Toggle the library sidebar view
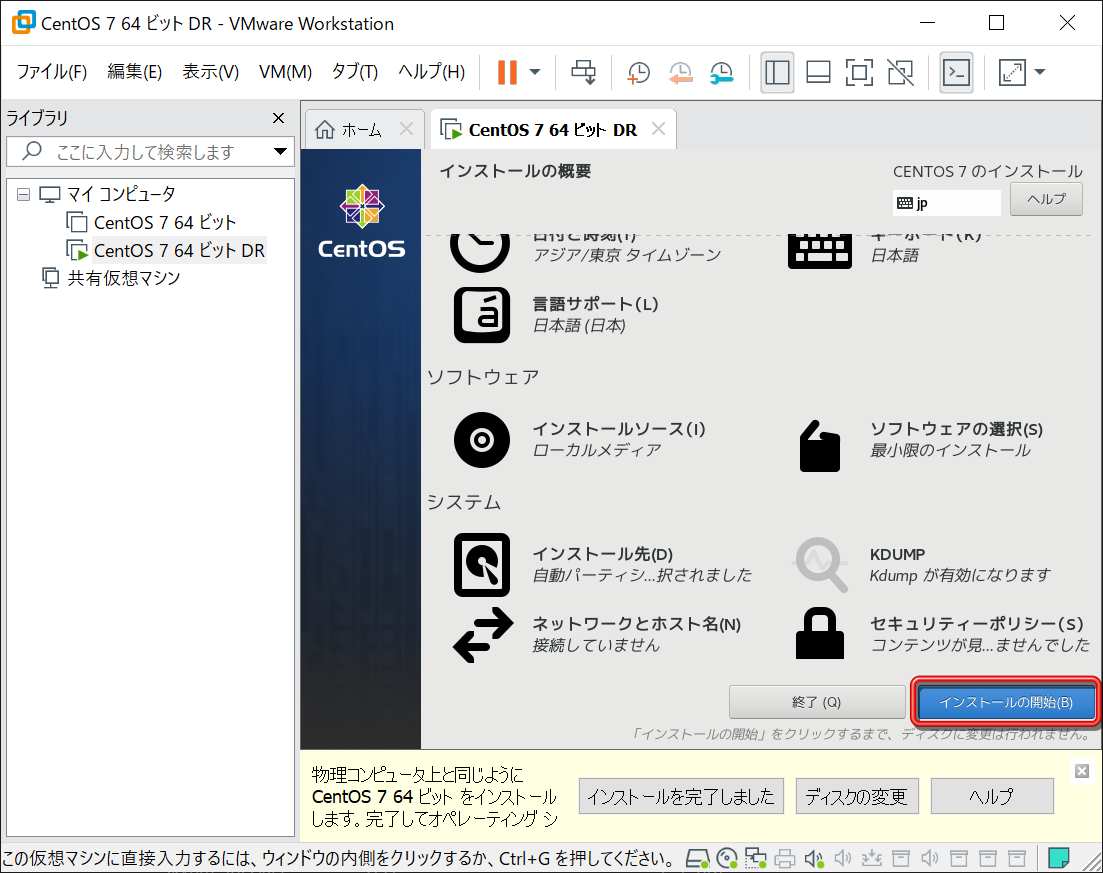1103x873 pixels. [777, 72]
